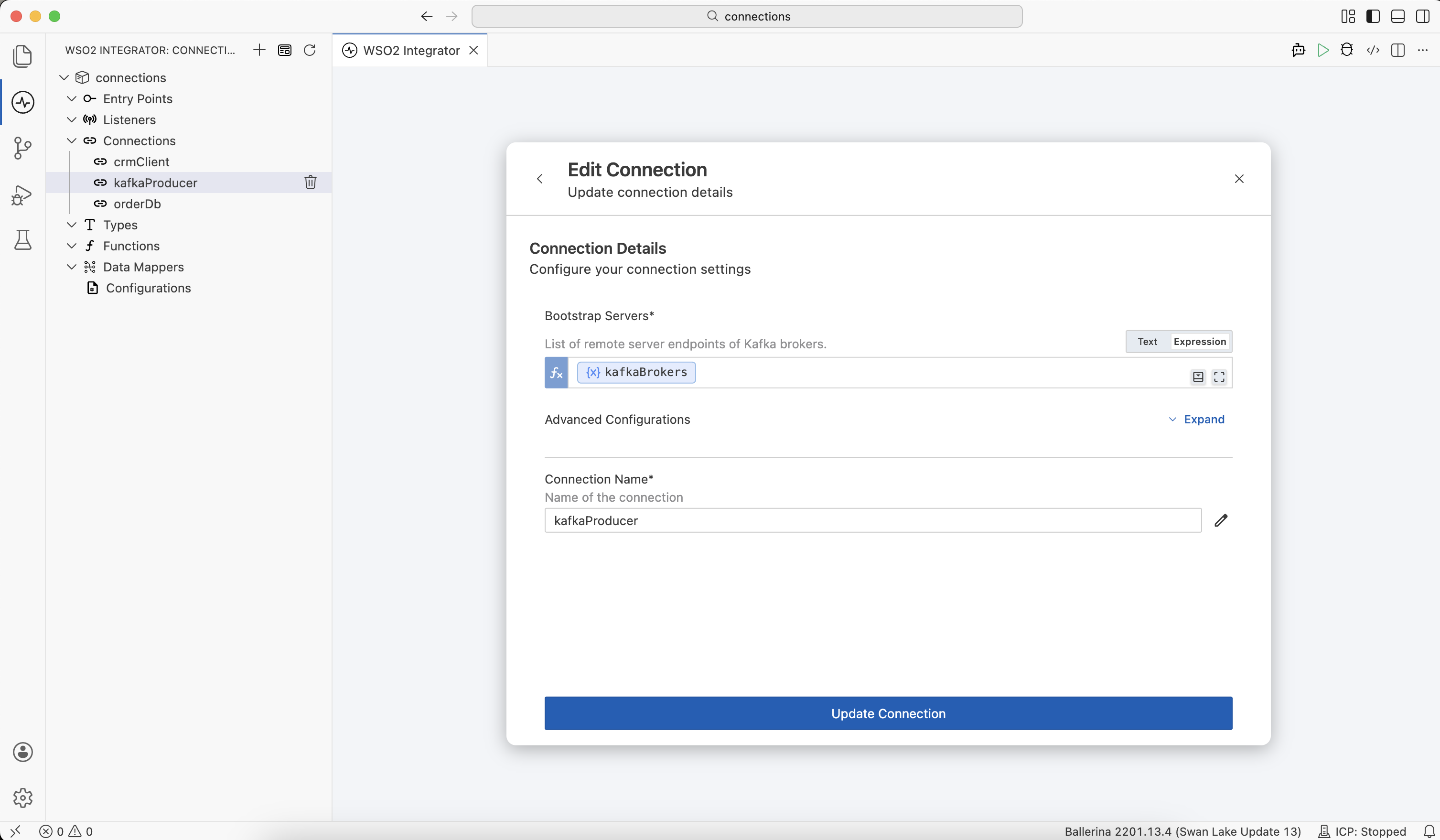Image resolution: width=1440 pixels, height=840 pixels.
Task: Collapse Connections tree node
Action: pyautogui.click(x=72, y=140)
